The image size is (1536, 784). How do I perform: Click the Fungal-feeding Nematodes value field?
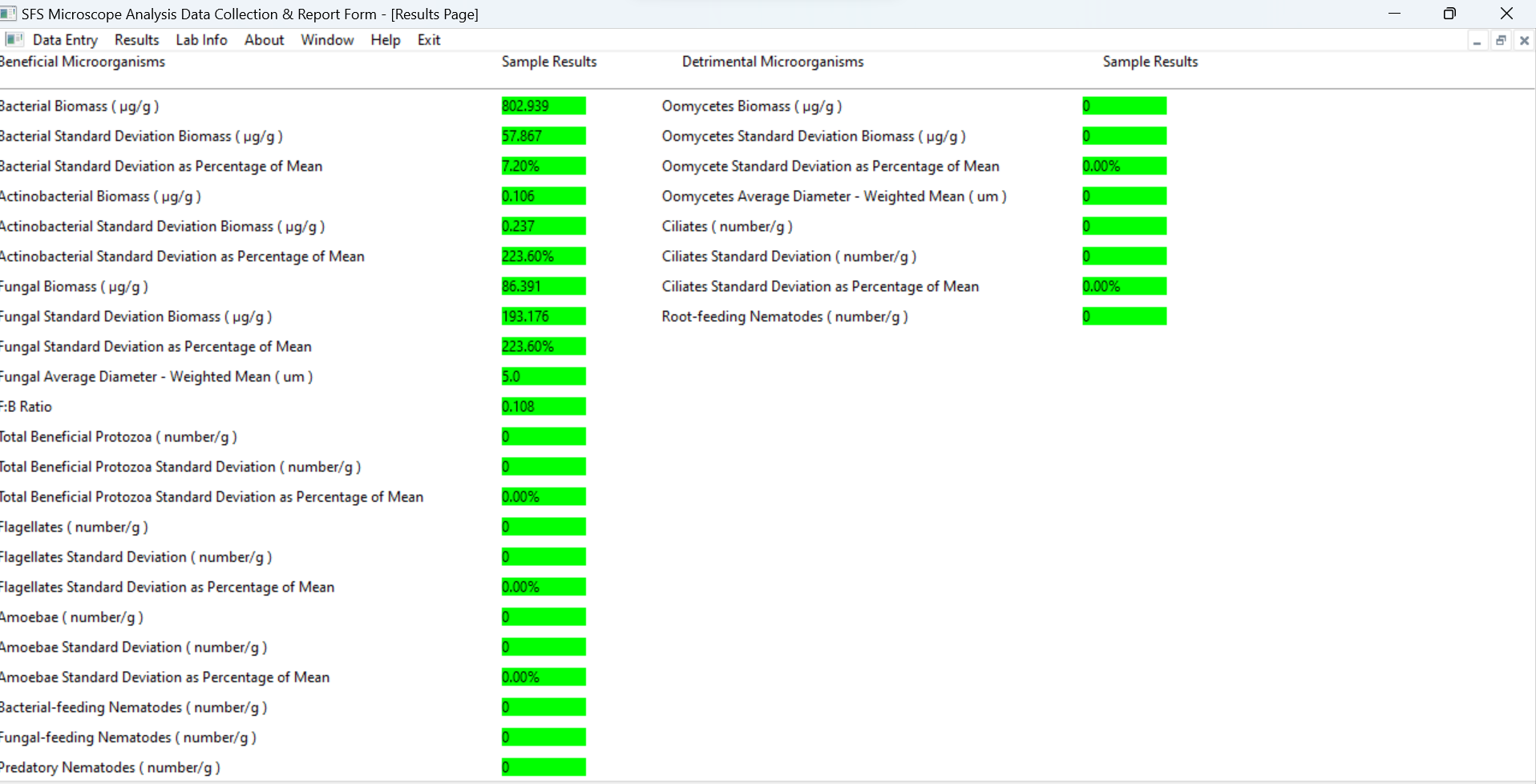tap(544, 738)
